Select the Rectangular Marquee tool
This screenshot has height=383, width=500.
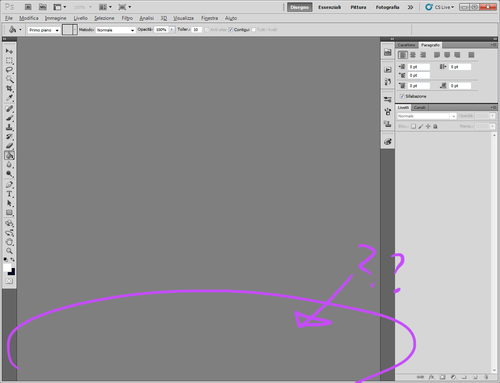point(9,61)
